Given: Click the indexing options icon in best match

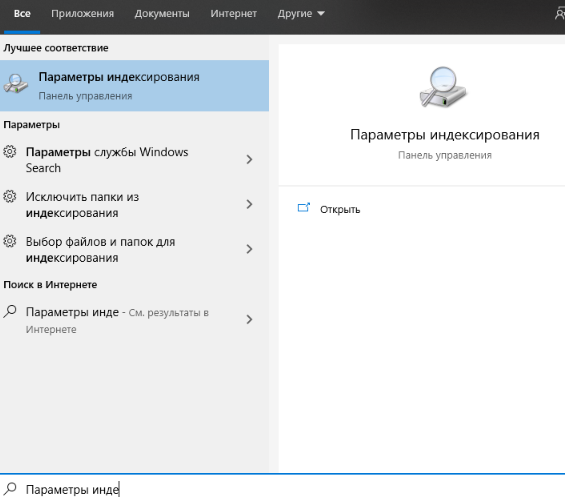Looking at the screenshot, I should point(15,84).
